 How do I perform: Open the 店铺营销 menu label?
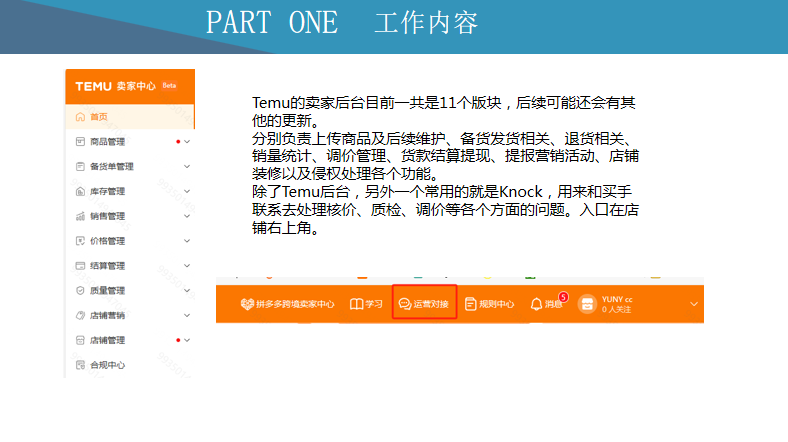pyautogui.click(x=108, y=315)
